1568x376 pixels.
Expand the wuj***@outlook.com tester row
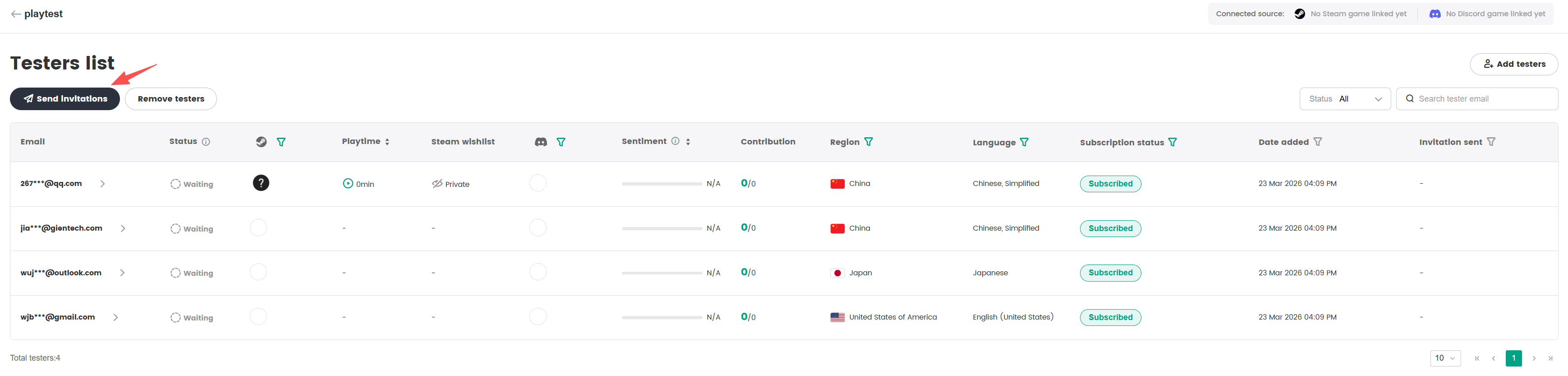tap(122, 273)
